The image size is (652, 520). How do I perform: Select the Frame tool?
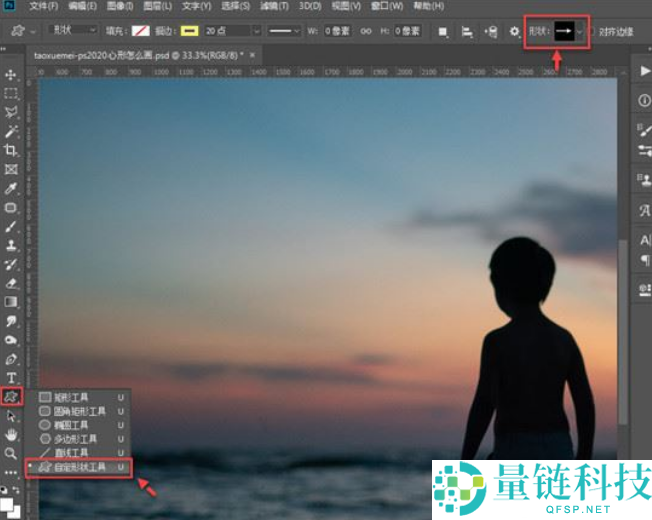tap(10, 169)
